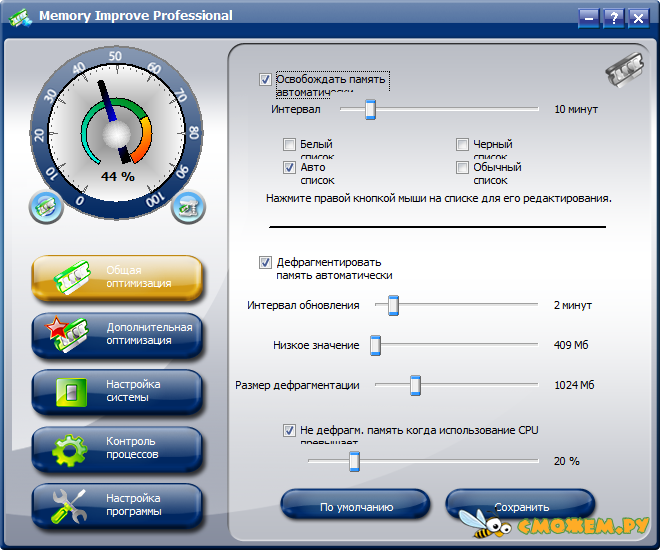
Task: Click the help question mark button
Action: pos(614,19)
